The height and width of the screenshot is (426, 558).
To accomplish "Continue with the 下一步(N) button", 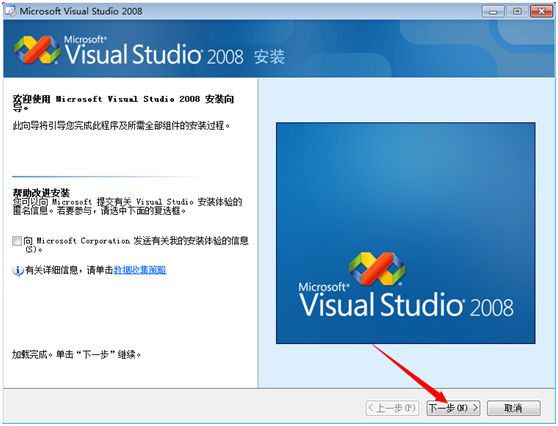I will click(x=453, y=408).
